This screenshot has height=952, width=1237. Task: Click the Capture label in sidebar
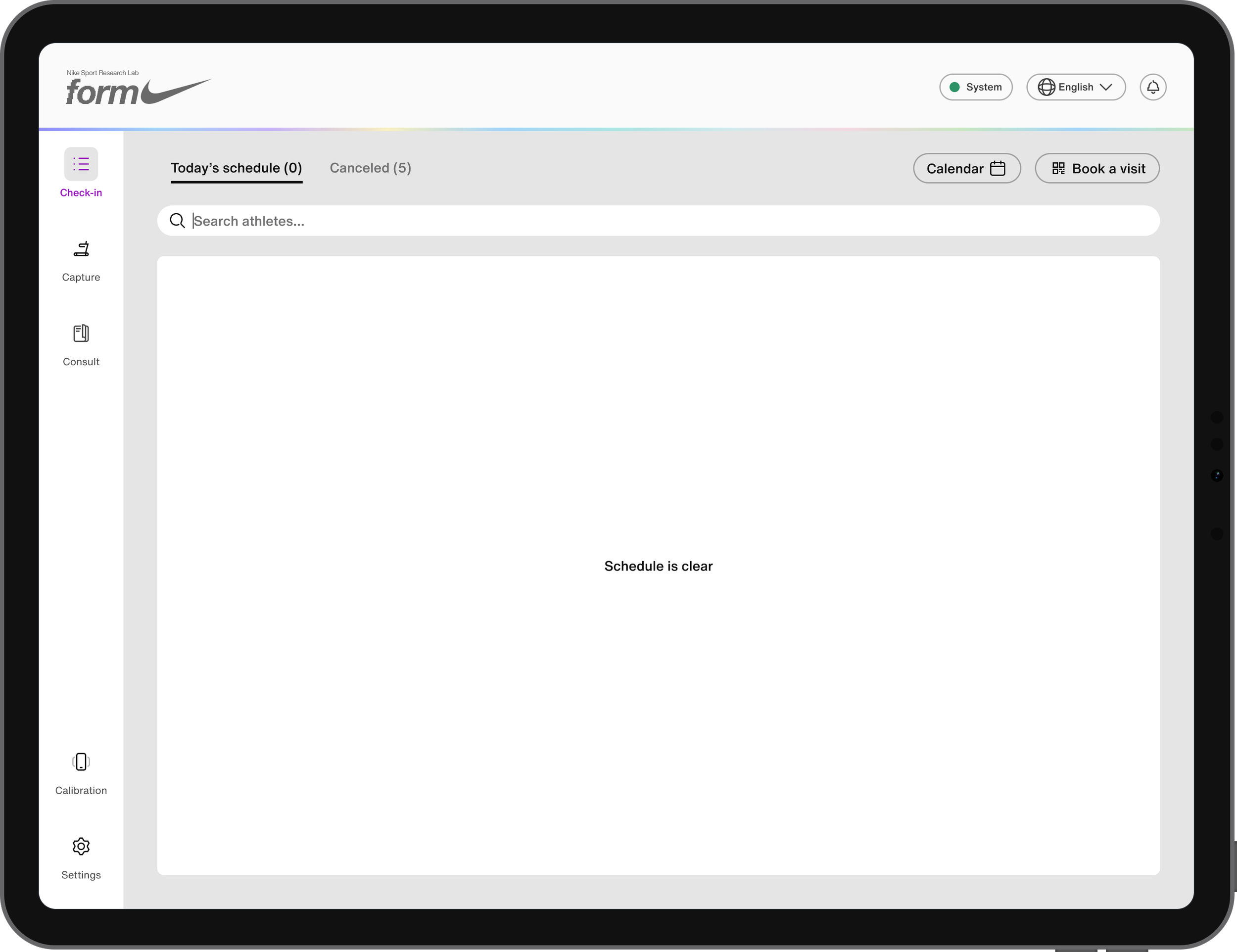click(x=81, y=277)
